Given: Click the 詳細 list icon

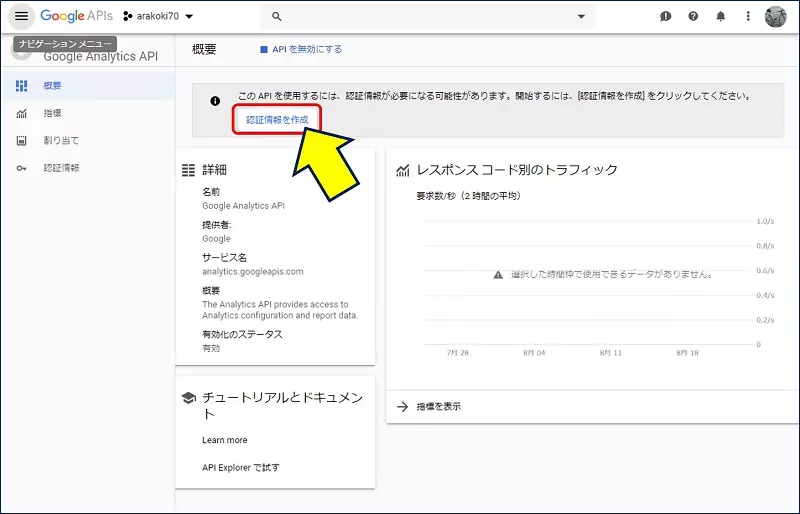Looking at the screenshot, I should click(x=188, y=170).
